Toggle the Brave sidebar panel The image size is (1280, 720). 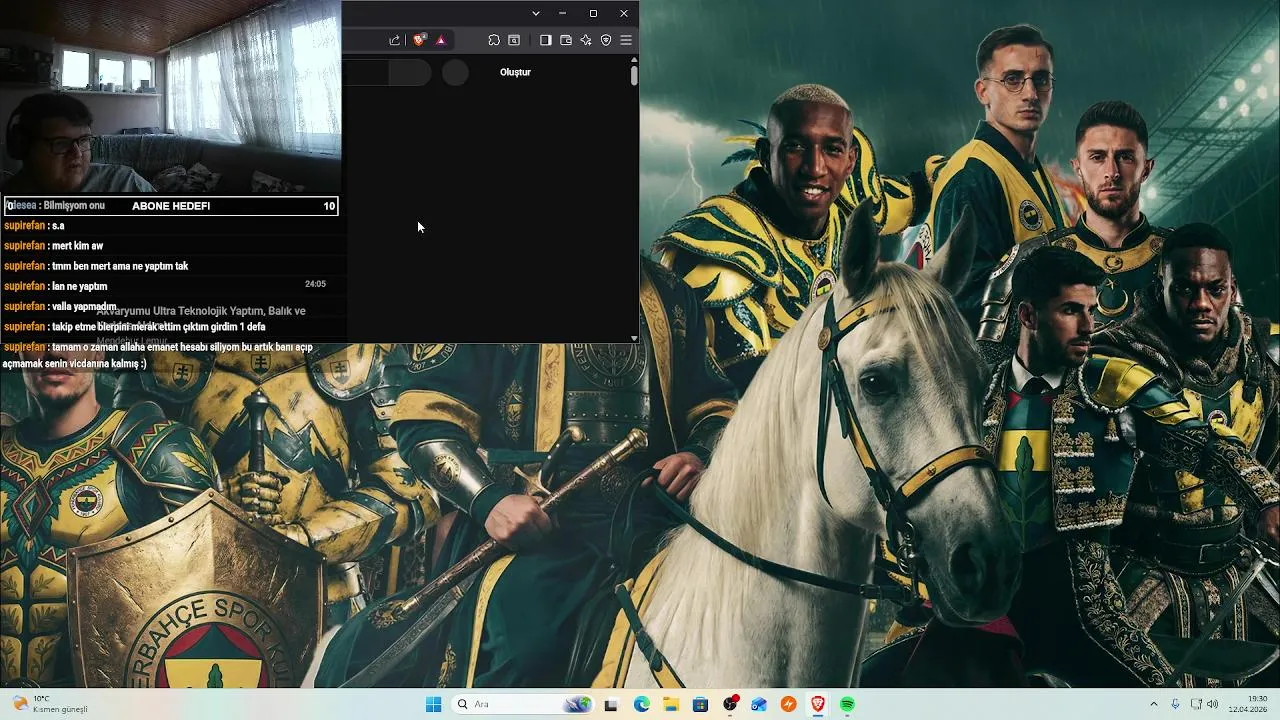545,40
